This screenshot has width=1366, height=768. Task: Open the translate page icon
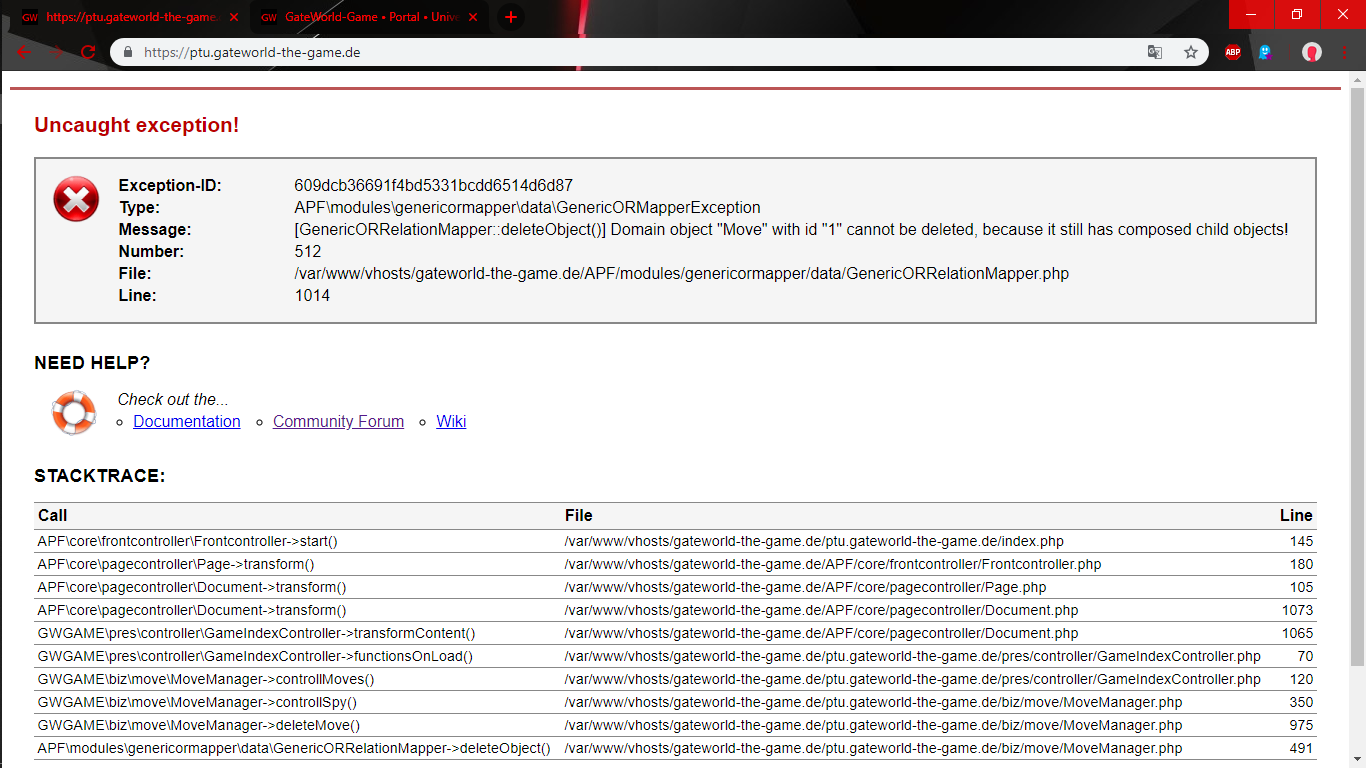1154,53
